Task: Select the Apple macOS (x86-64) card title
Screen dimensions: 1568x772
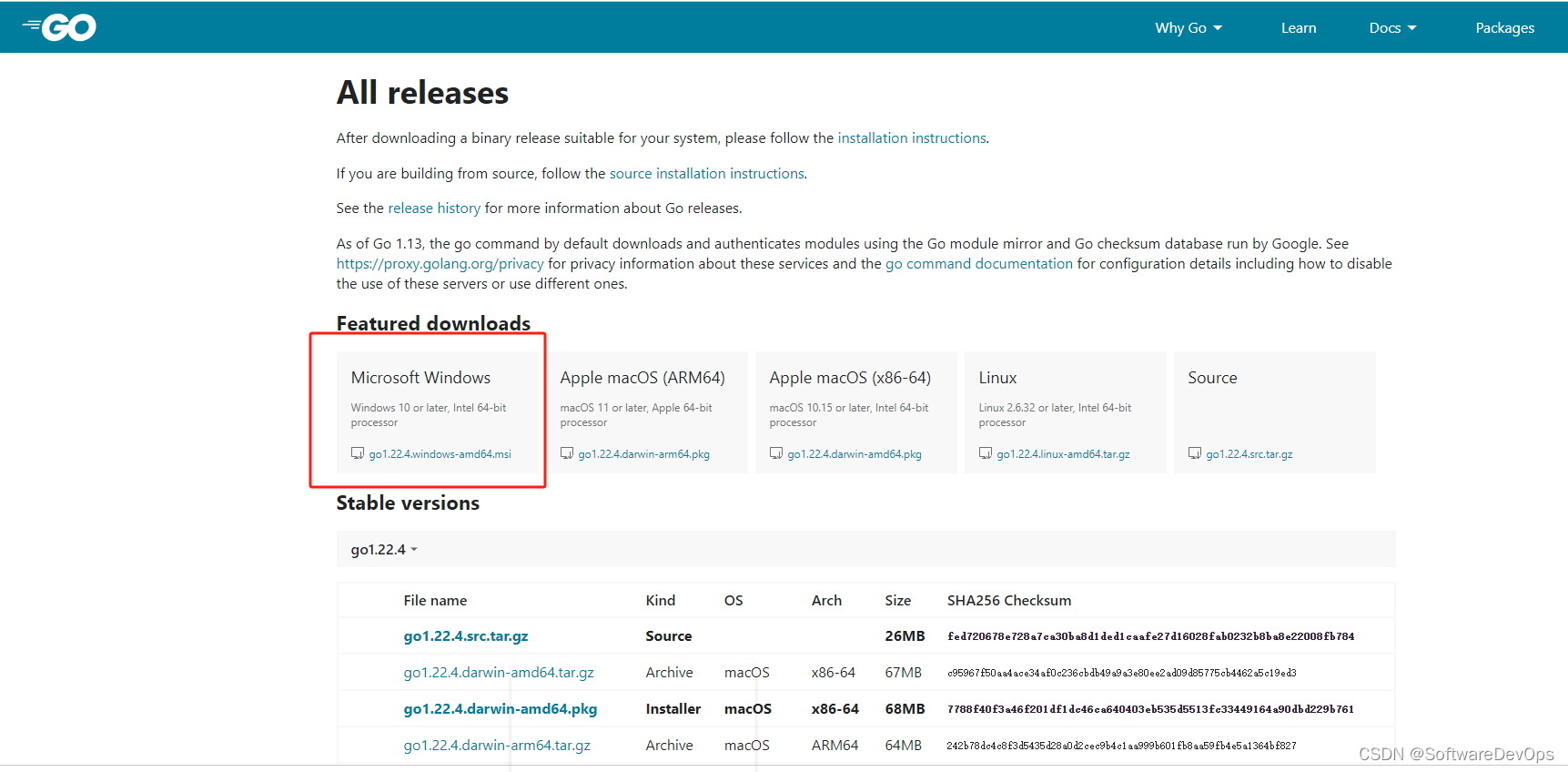Action: coord(850,378)
